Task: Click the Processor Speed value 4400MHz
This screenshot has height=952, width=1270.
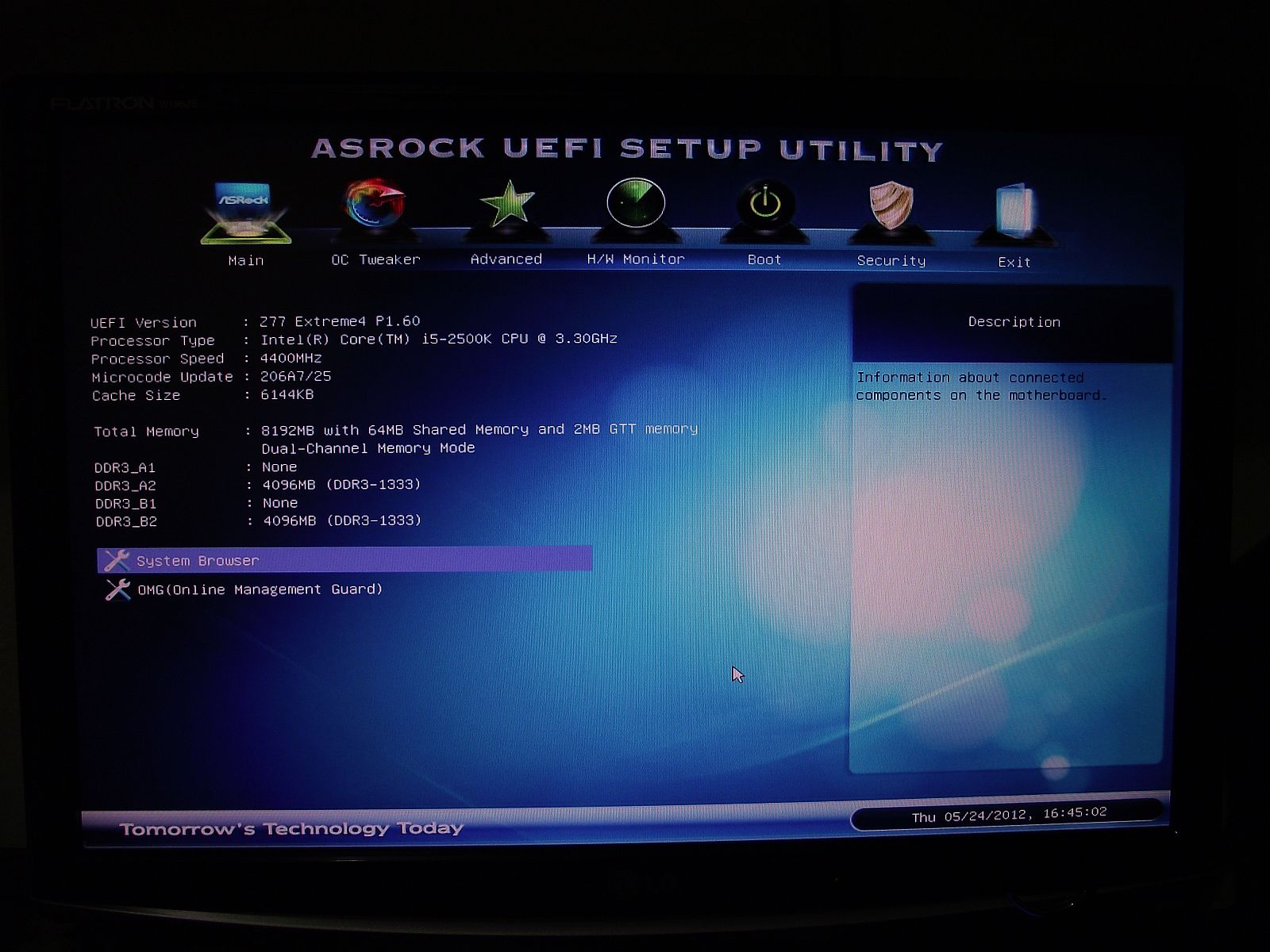Action: (x=291, y=358)
